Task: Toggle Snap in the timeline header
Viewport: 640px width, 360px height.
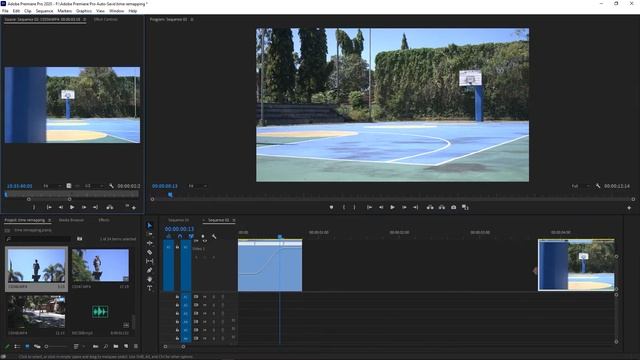Action: [x=180, y=236]
